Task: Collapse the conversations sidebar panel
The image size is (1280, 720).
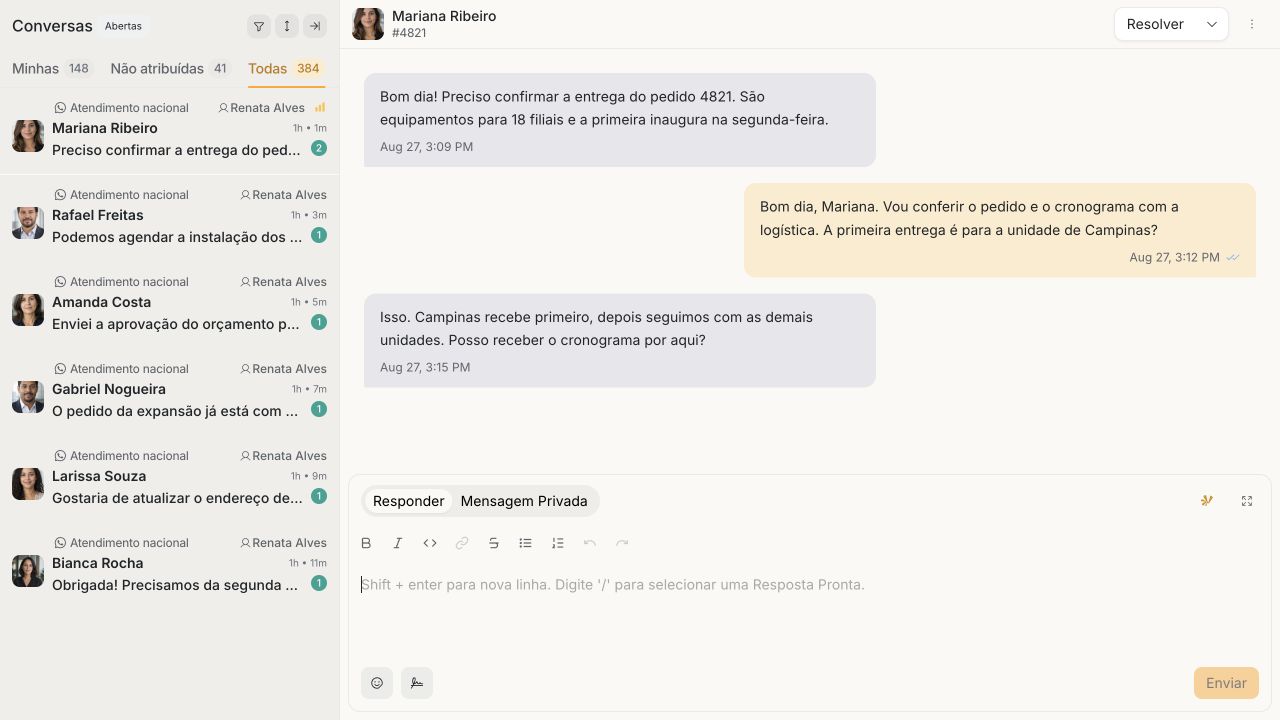Action: pyautogui.click(x=315, y=26)
